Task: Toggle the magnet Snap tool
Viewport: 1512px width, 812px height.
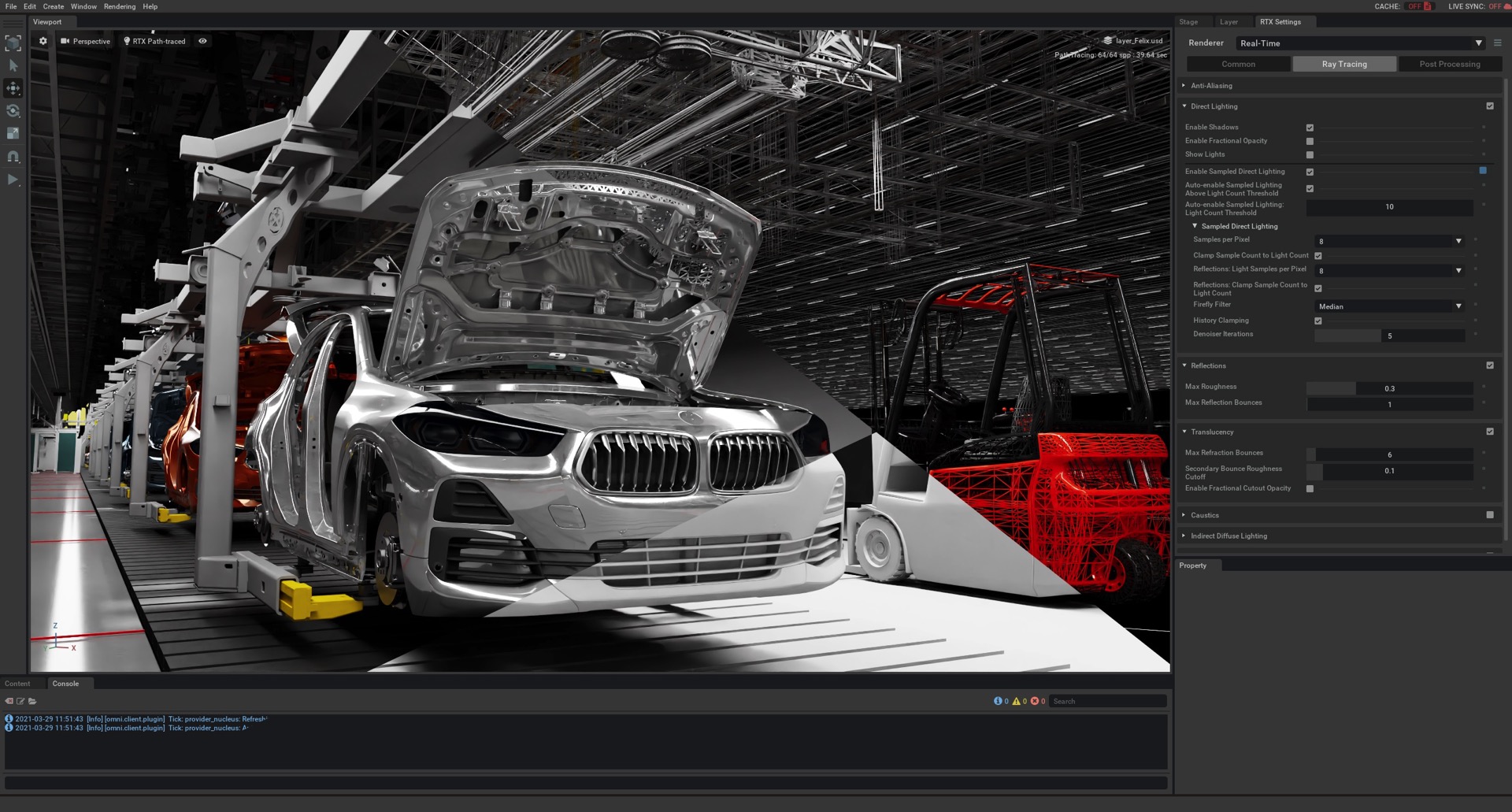Action: [x=13, y=157]
